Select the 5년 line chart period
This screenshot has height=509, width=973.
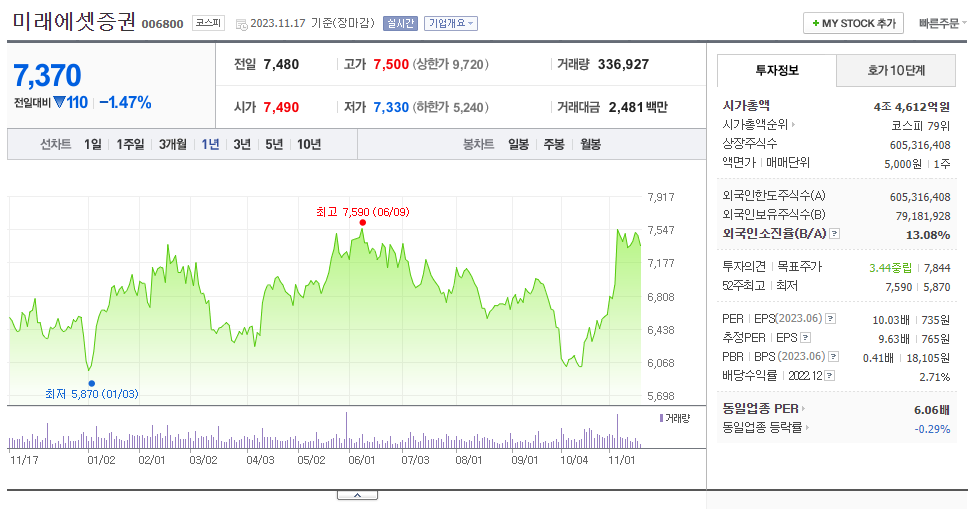coord(274,144)
